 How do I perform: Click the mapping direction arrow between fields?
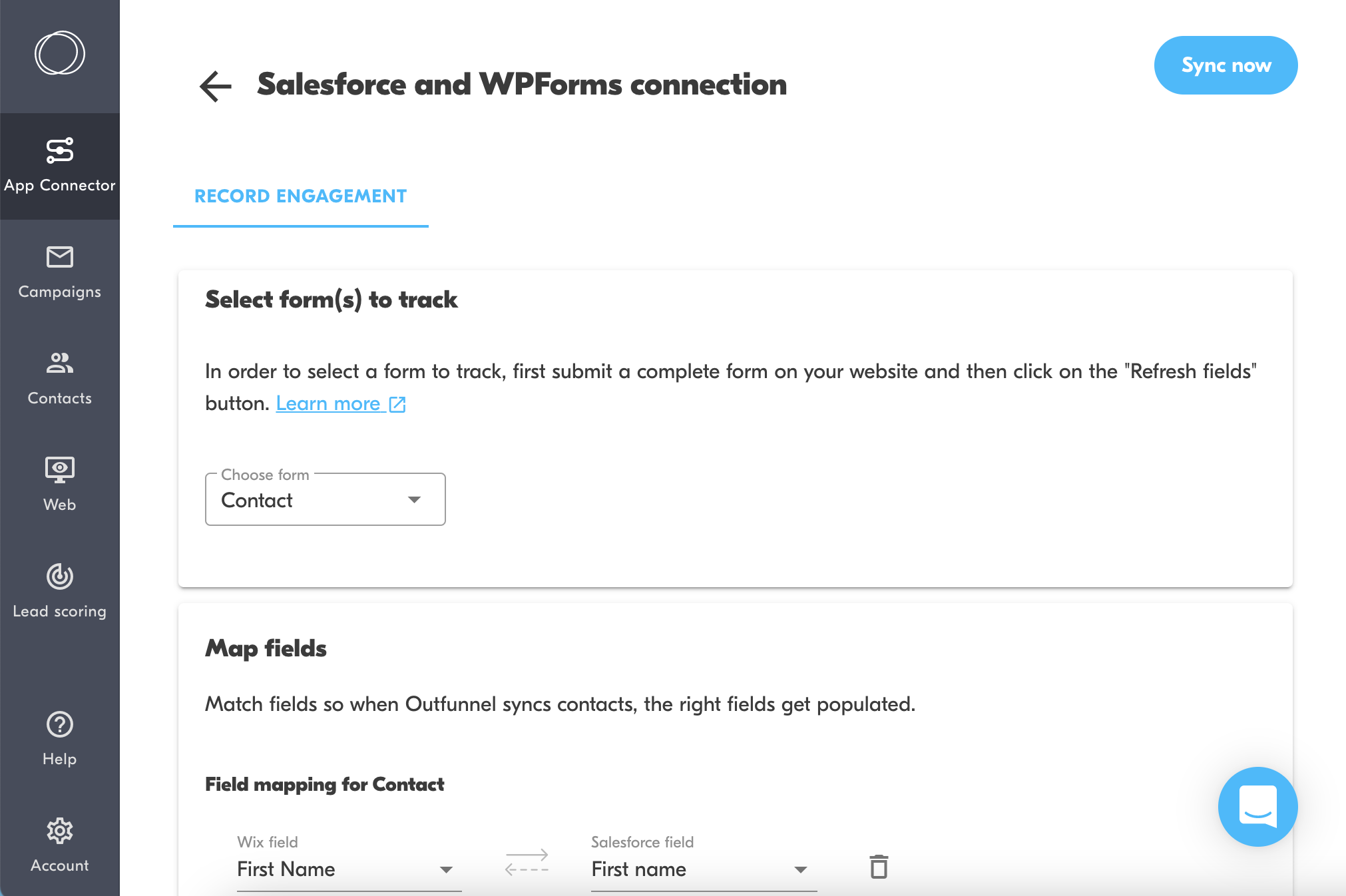526,862
